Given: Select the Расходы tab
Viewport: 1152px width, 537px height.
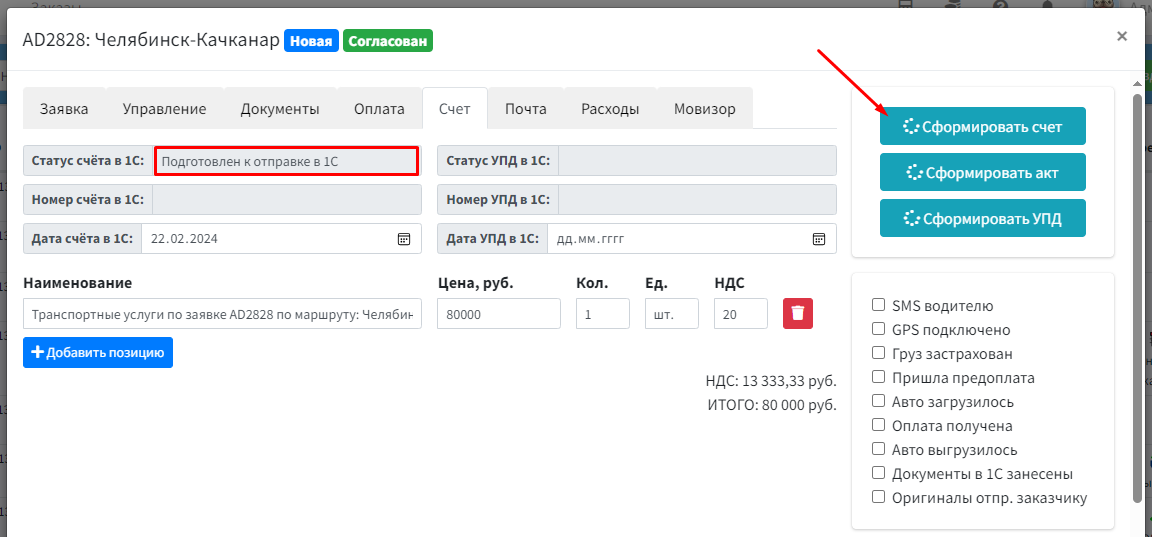Looking at the screenshot, I should coord(611,109).
